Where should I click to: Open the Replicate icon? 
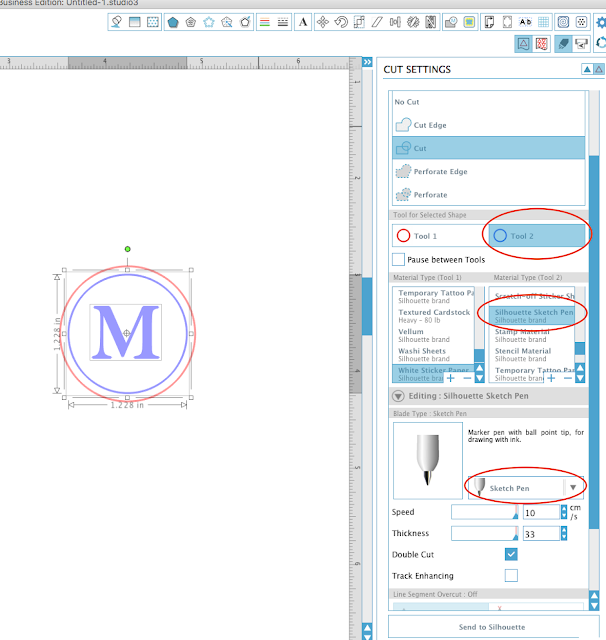pyautogui.click(x=413, y=22)
